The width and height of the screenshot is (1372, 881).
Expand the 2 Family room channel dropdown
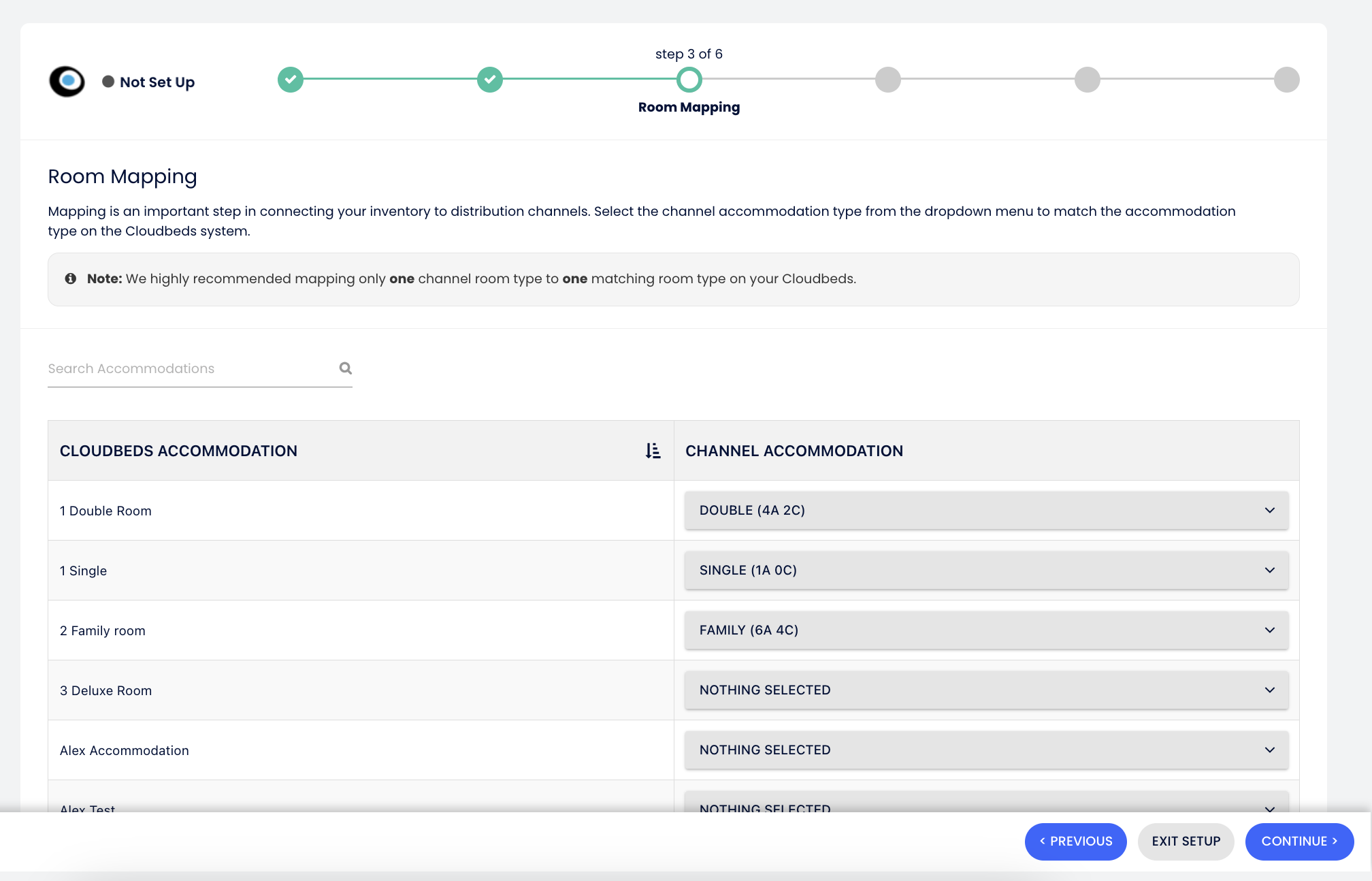[986, 630]
